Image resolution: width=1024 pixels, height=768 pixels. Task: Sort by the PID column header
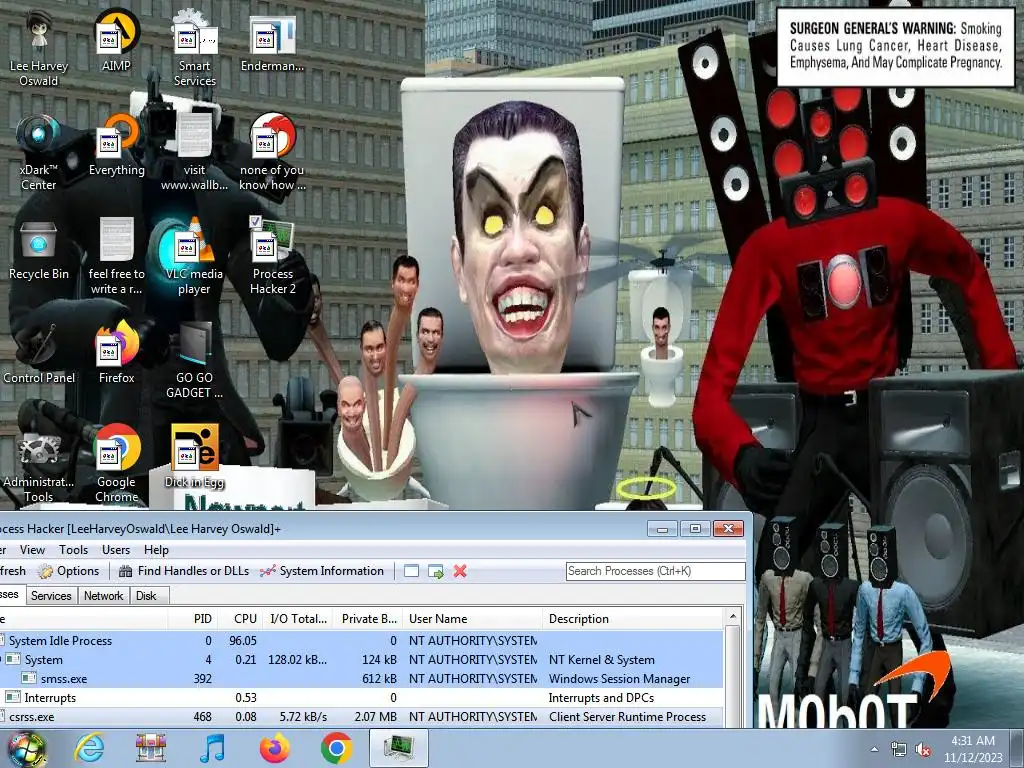[191, 618]
